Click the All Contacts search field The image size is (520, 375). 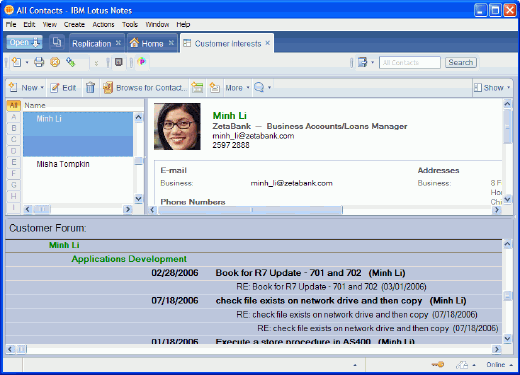click(x=410, y=62)
